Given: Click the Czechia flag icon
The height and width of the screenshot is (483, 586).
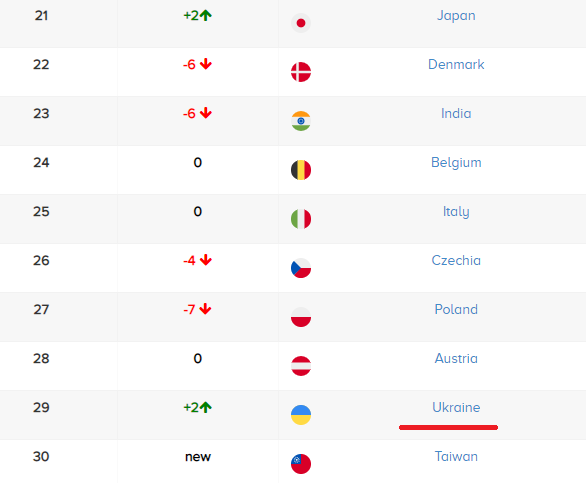Looking at the screenshot, I should click(x=301, y=268).
